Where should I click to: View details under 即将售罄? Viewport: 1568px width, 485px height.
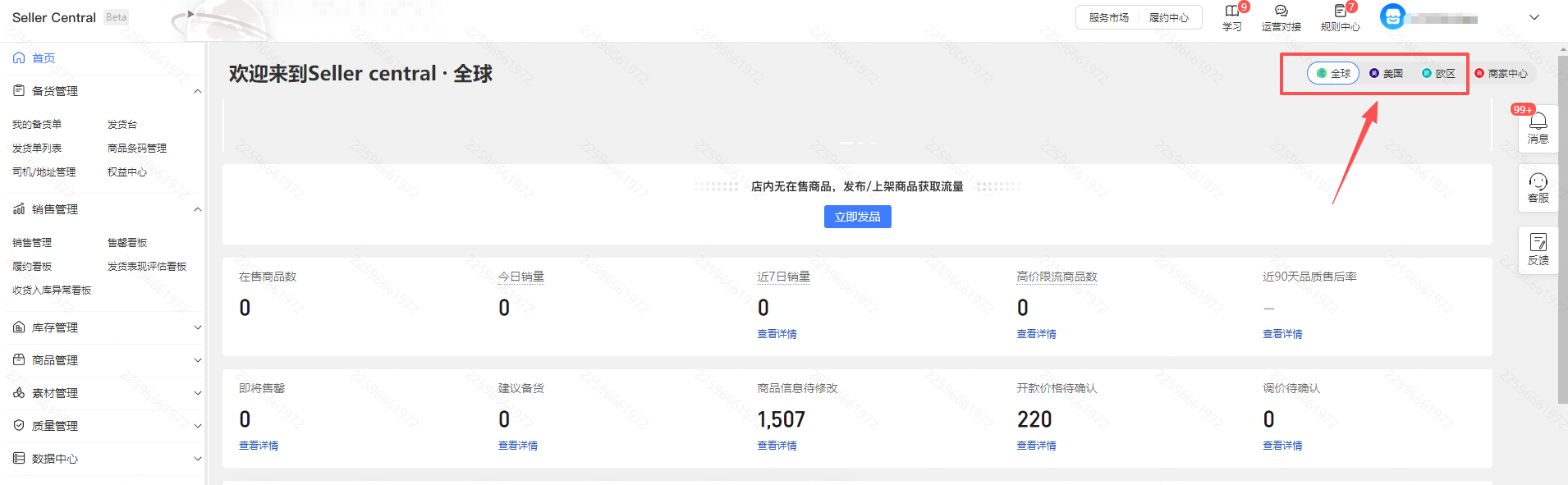pos(259,446)
